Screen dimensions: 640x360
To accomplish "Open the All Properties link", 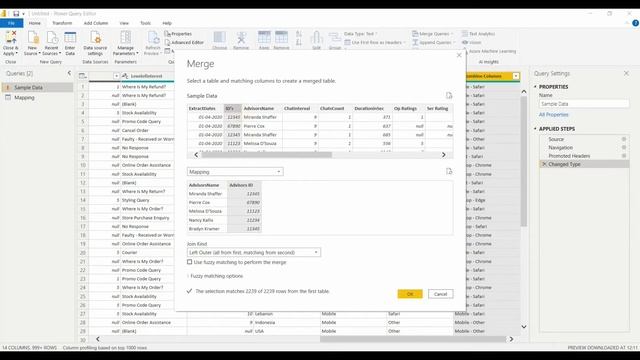I will (x=553, y=115).
